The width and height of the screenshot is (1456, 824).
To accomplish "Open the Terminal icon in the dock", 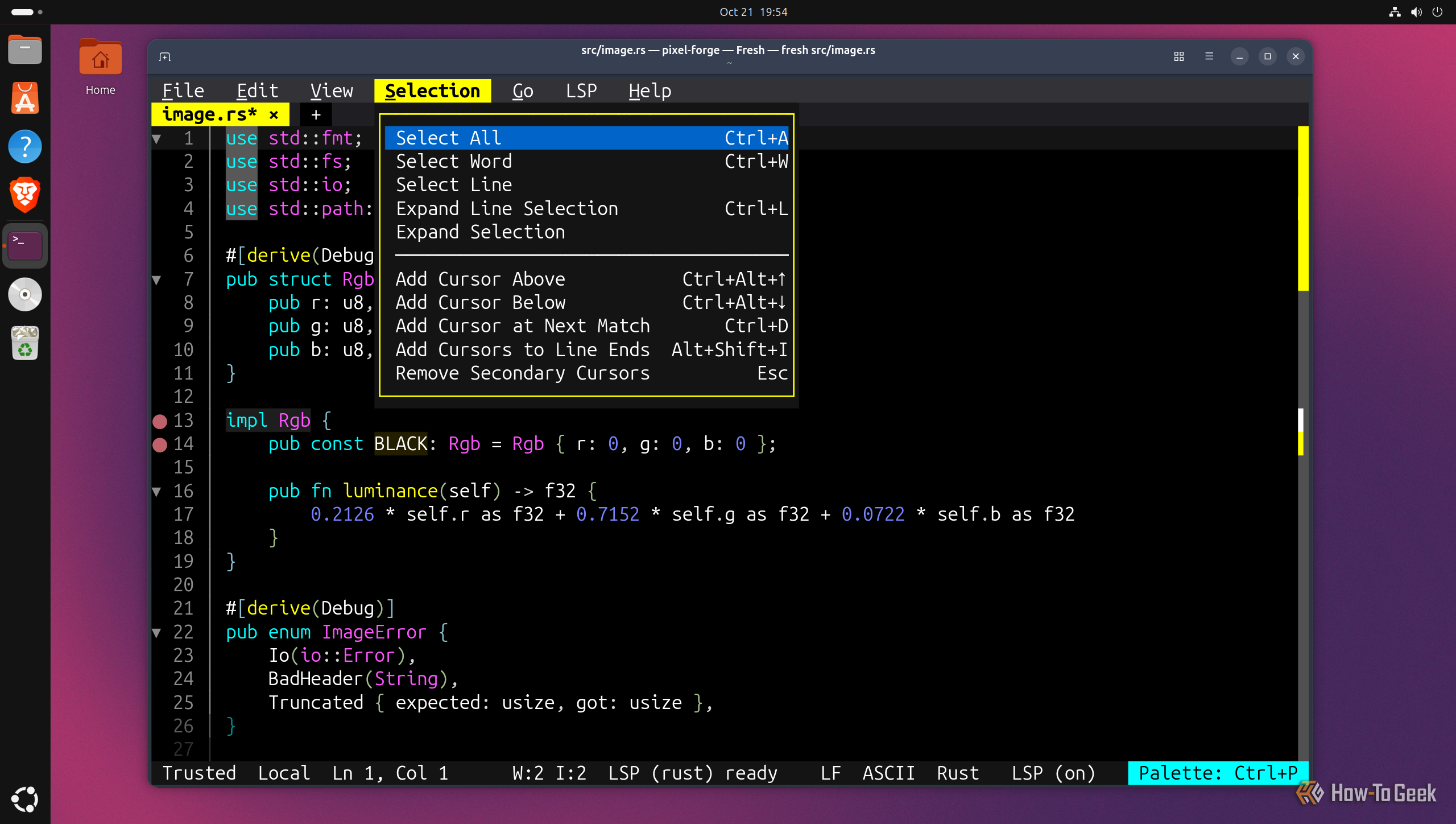I will [x=25, y=246].
